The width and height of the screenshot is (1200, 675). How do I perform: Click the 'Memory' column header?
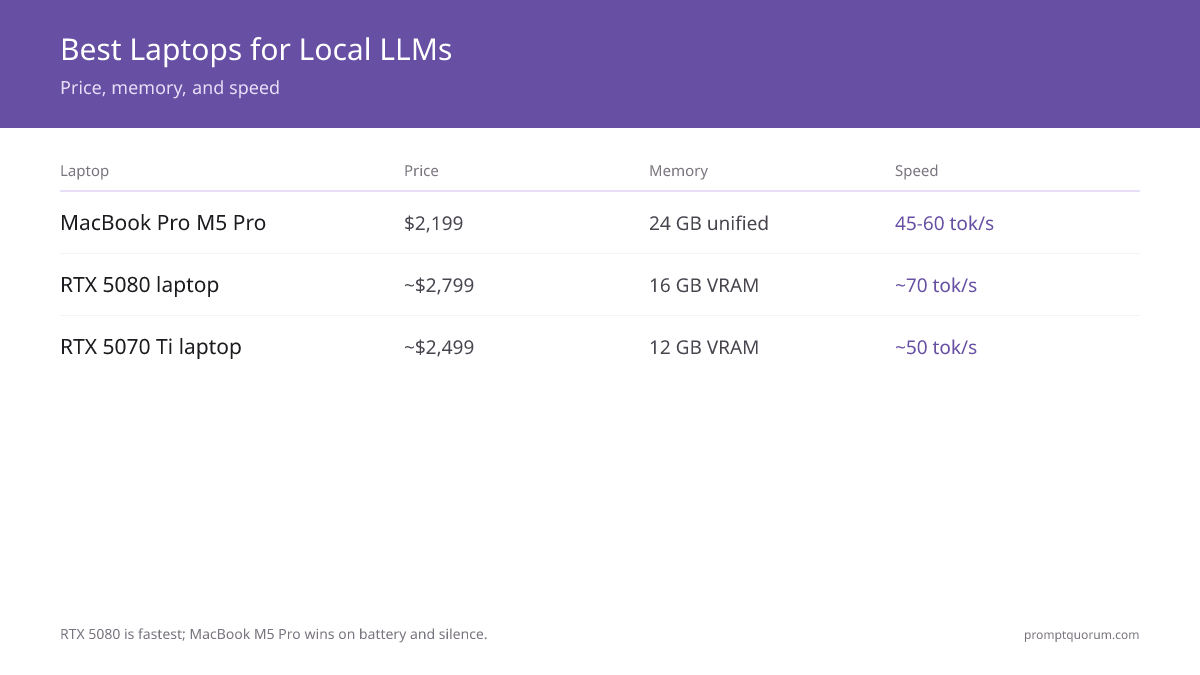678,171
